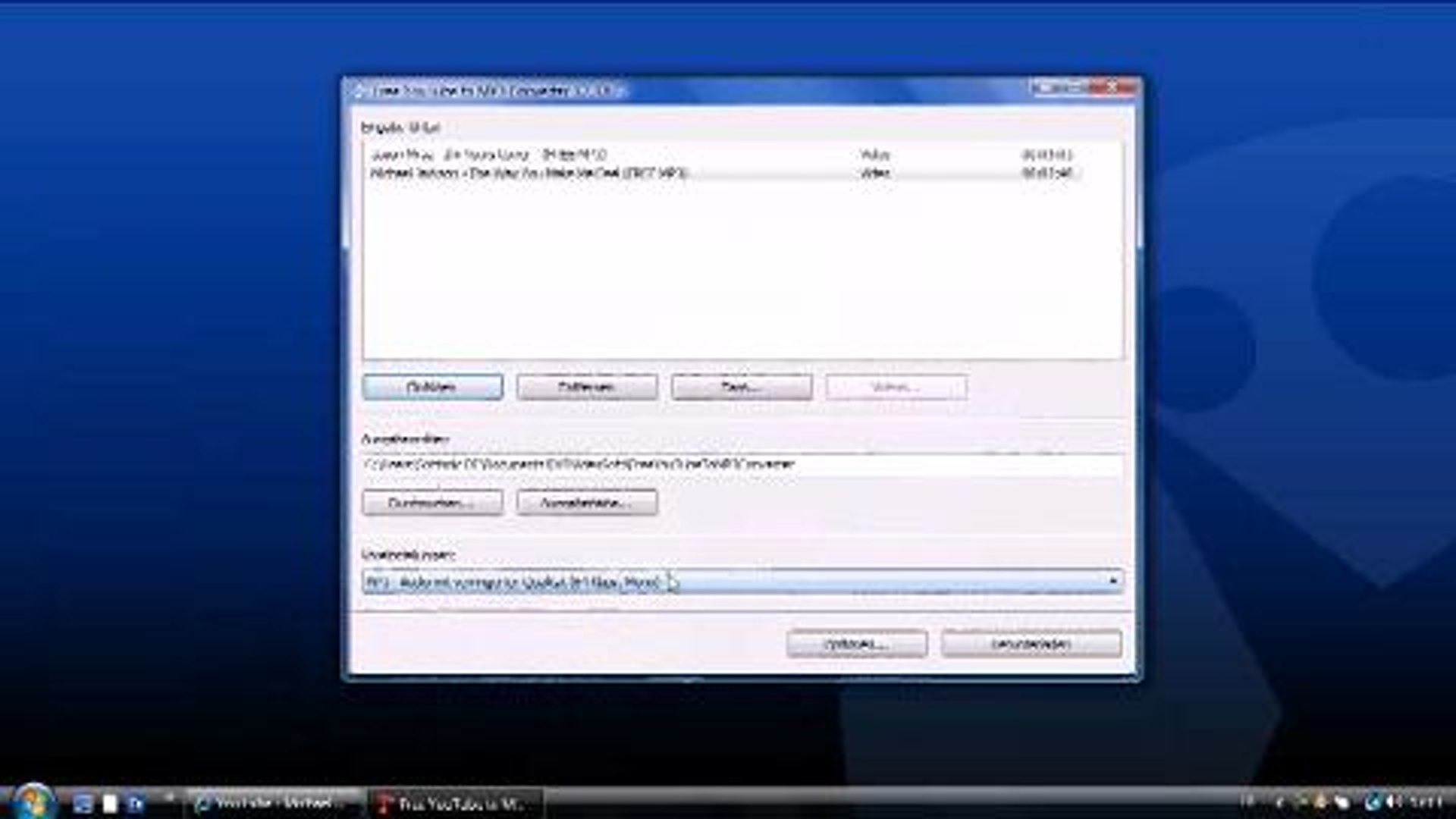1456x819 pixels.
Task: Select the MP3 audio quality combo box
Action: (742, 582)
